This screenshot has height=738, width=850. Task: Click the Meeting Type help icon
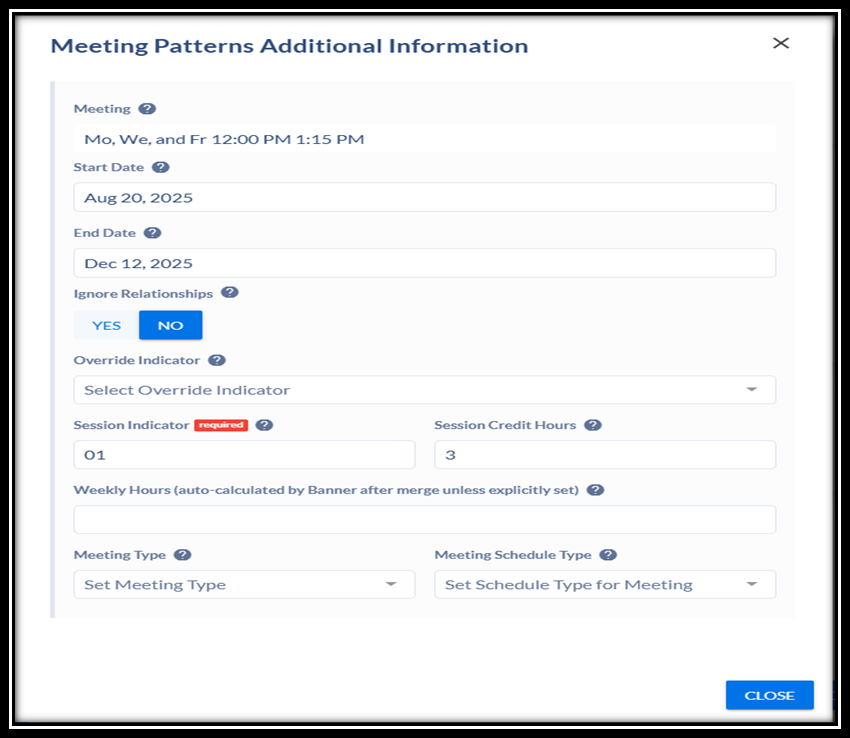tap(183, 555)
